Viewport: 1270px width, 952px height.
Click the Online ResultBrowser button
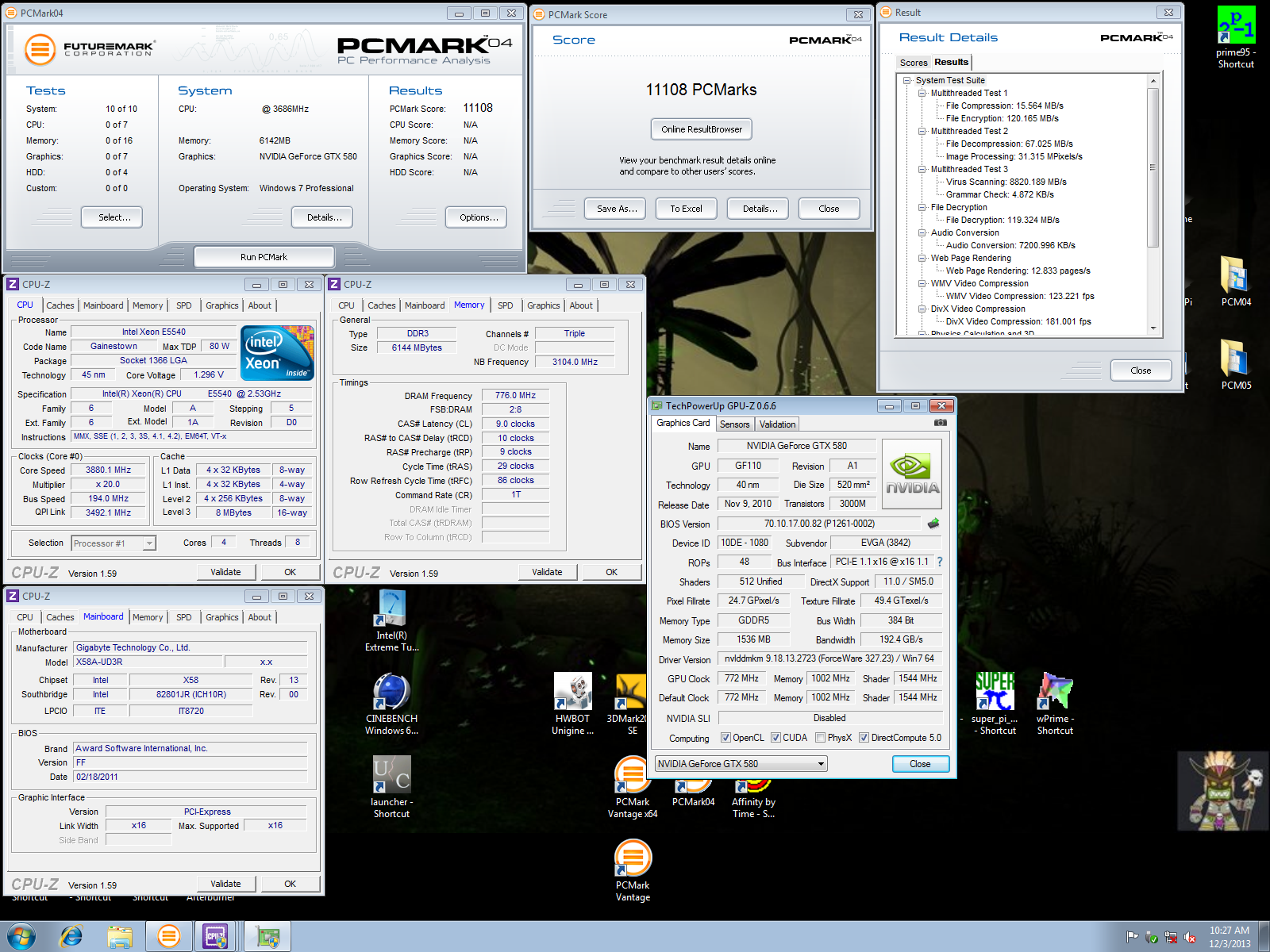click(702, 129)
